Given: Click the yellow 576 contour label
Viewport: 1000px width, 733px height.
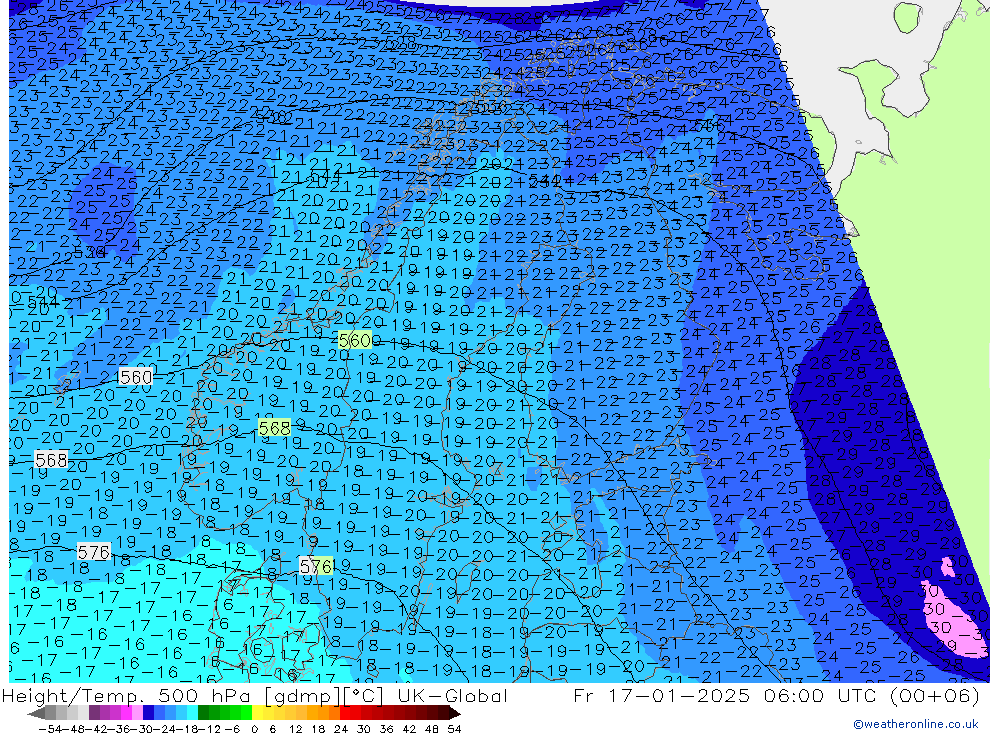Looking at the screenshot, I should coord(316,566).
